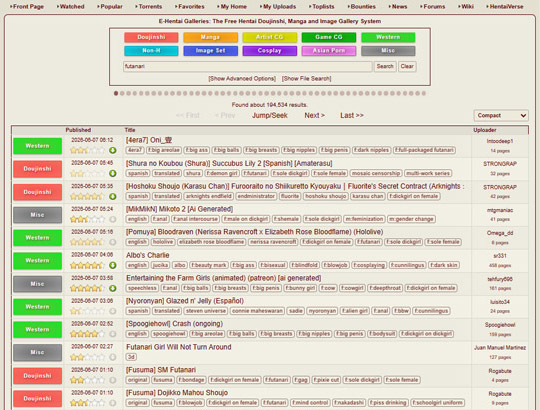Expand Show Advanced Options

pos(242,78)
